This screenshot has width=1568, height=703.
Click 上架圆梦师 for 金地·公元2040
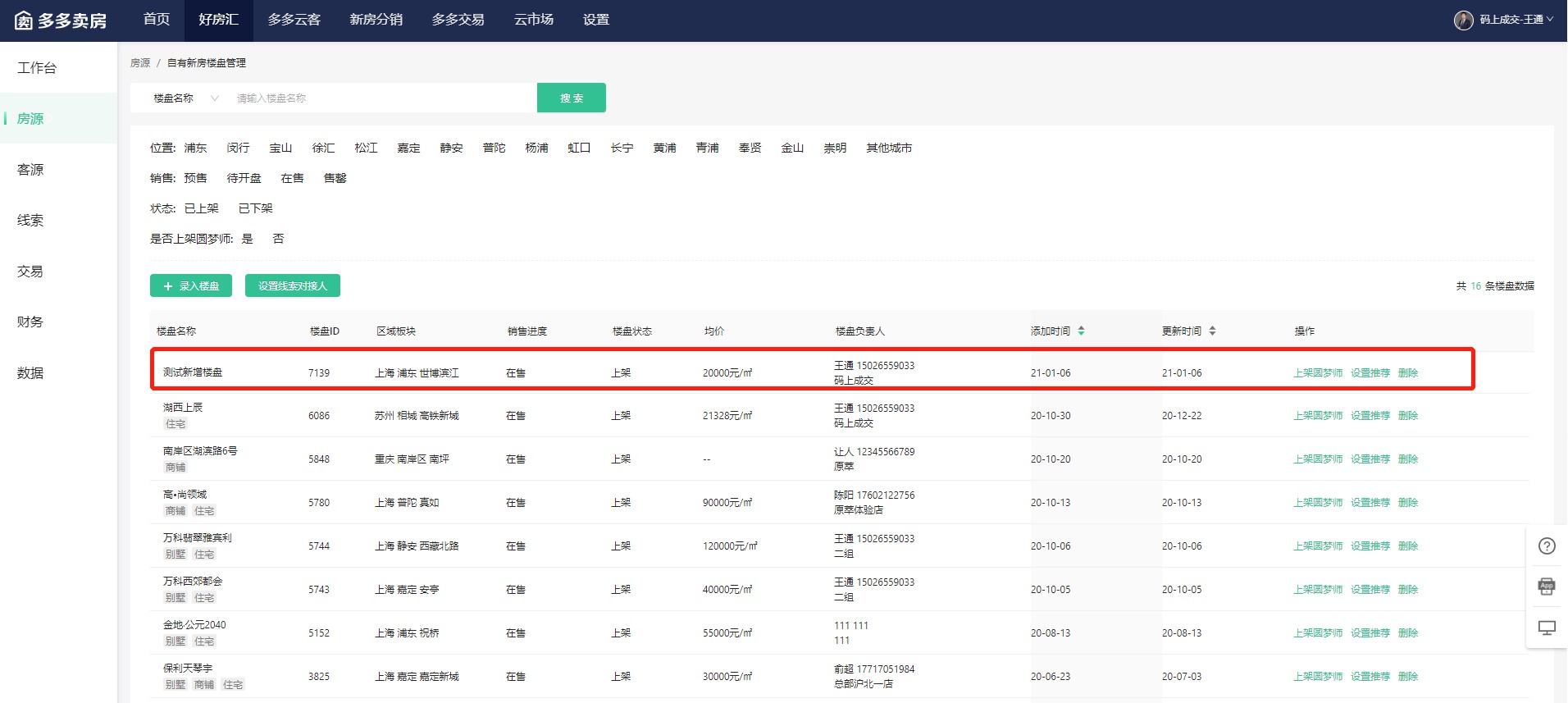[1318, 632]
